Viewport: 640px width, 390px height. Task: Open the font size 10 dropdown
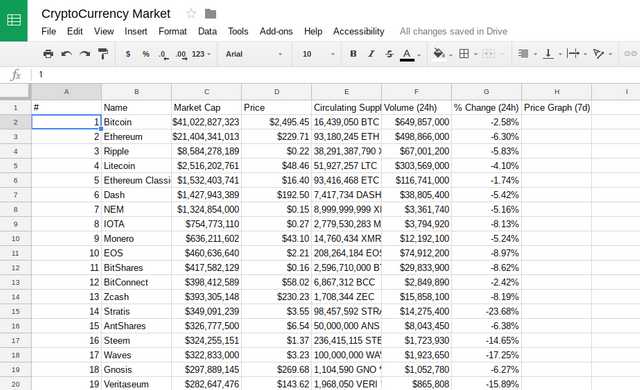coord(318,54)
